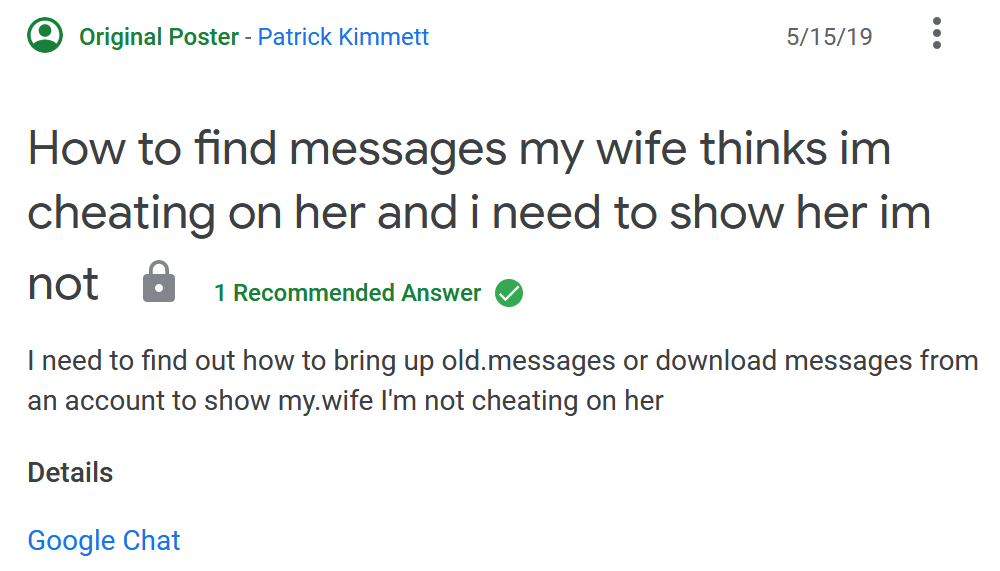
Task: Click the Details heading
Action: (x=70, y=473)
